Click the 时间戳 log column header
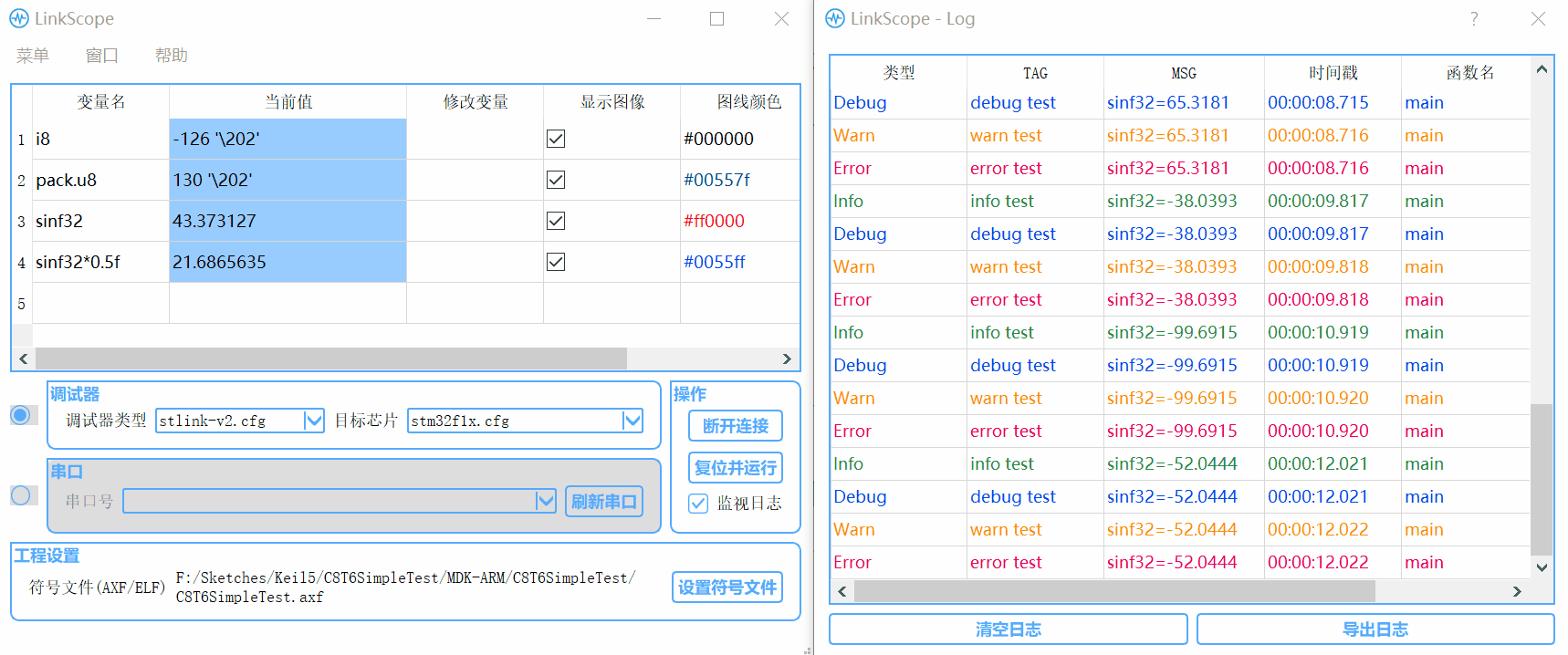Screen dimensions: 1568x655 [x=1333, y=72]
